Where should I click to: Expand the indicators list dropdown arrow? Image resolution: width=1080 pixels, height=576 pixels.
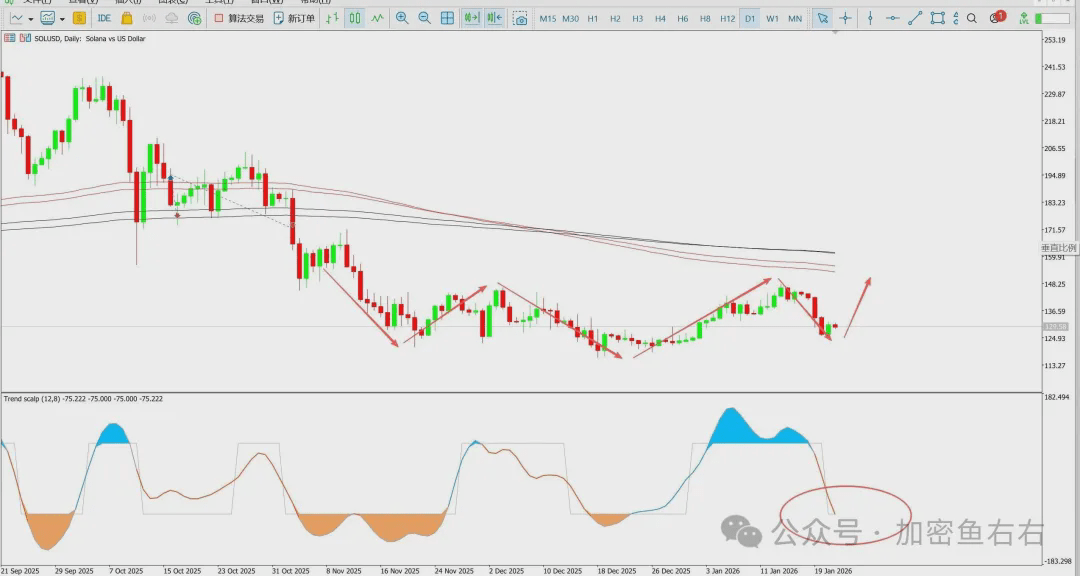tap(62, 18)
